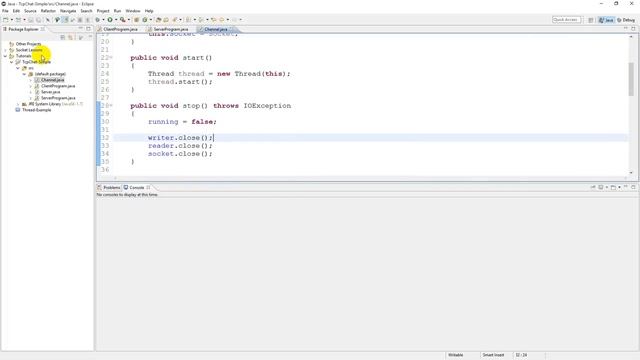Image resolution: width=640 pixels, height=360 pixels.
Task: Minimize the editor area
Action: (626, 29)
